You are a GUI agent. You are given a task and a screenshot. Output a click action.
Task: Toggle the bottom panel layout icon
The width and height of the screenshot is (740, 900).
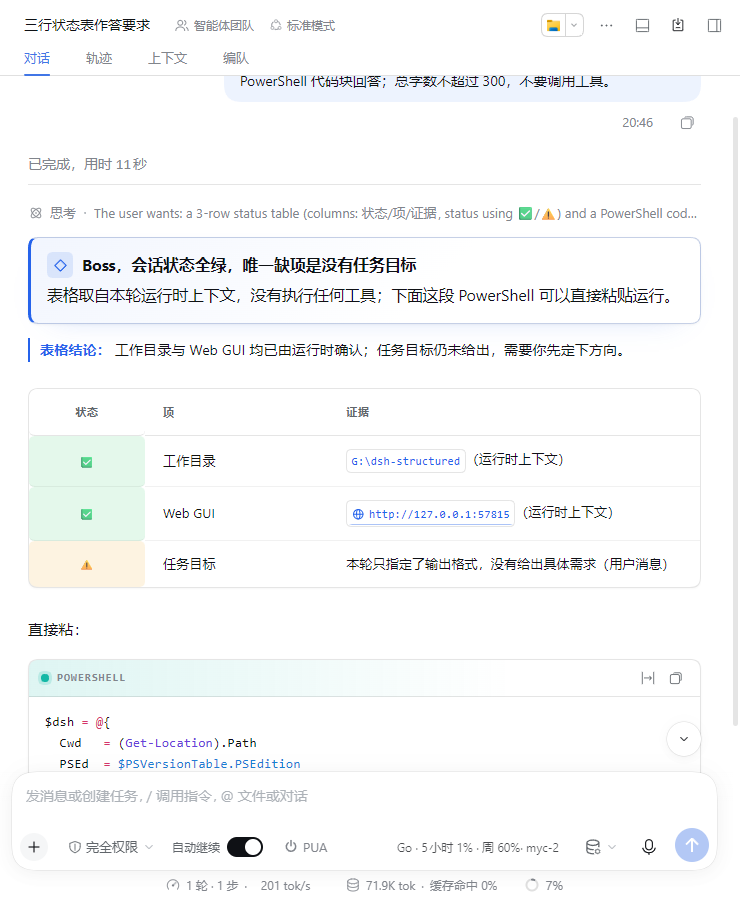[642, 25]
